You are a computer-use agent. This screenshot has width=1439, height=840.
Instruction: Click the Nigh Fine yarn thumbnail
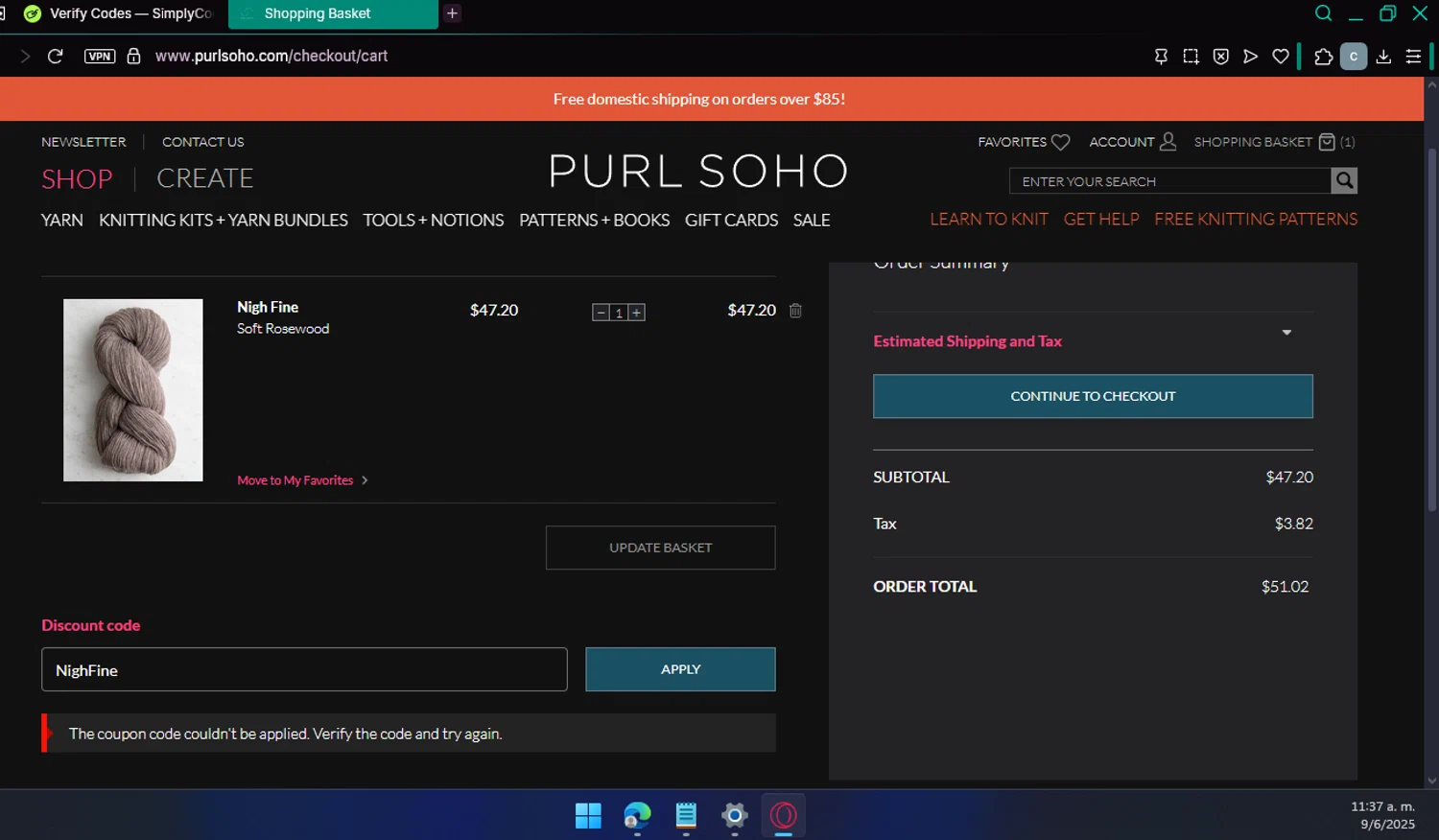133,390
